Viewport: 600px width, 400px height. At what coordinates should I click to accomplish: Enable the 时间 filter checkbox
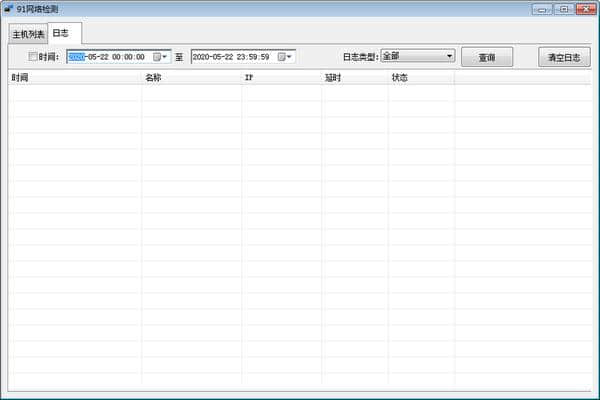point(33,57)
